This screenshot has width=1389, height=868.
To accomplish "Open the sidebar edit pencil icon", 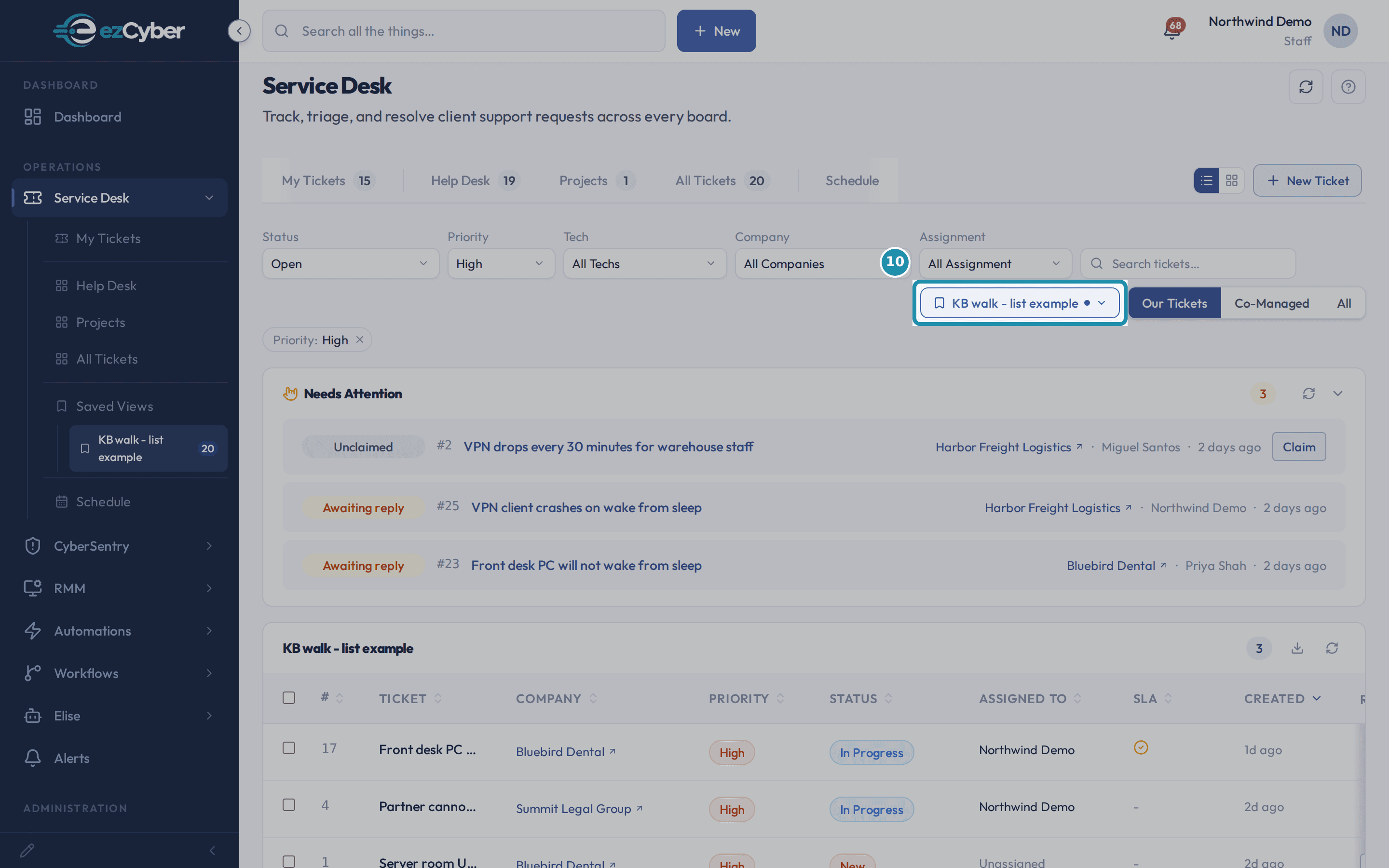I will [27, 850].
